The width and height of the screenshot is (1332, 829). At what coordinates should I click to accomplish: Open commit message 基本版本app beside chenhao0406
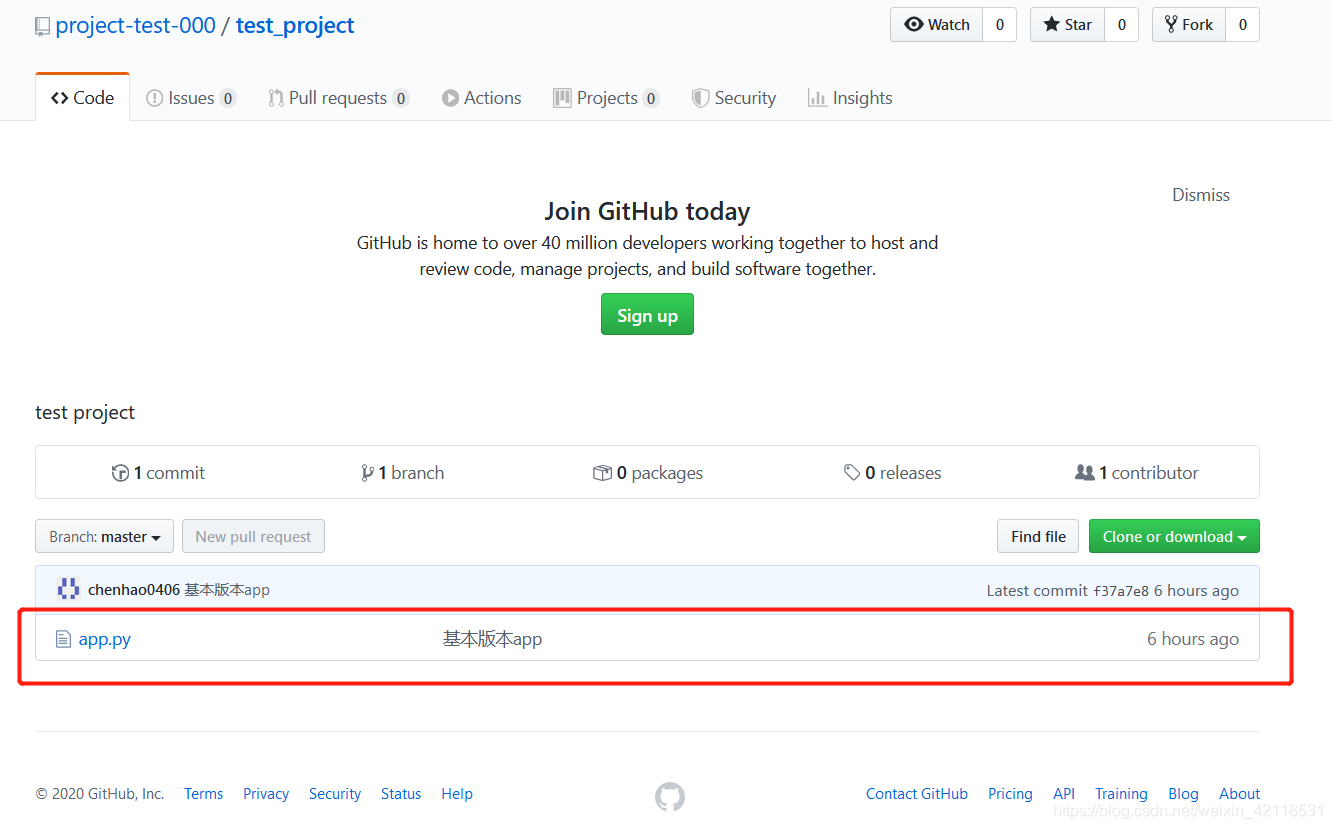pos(227,590)
